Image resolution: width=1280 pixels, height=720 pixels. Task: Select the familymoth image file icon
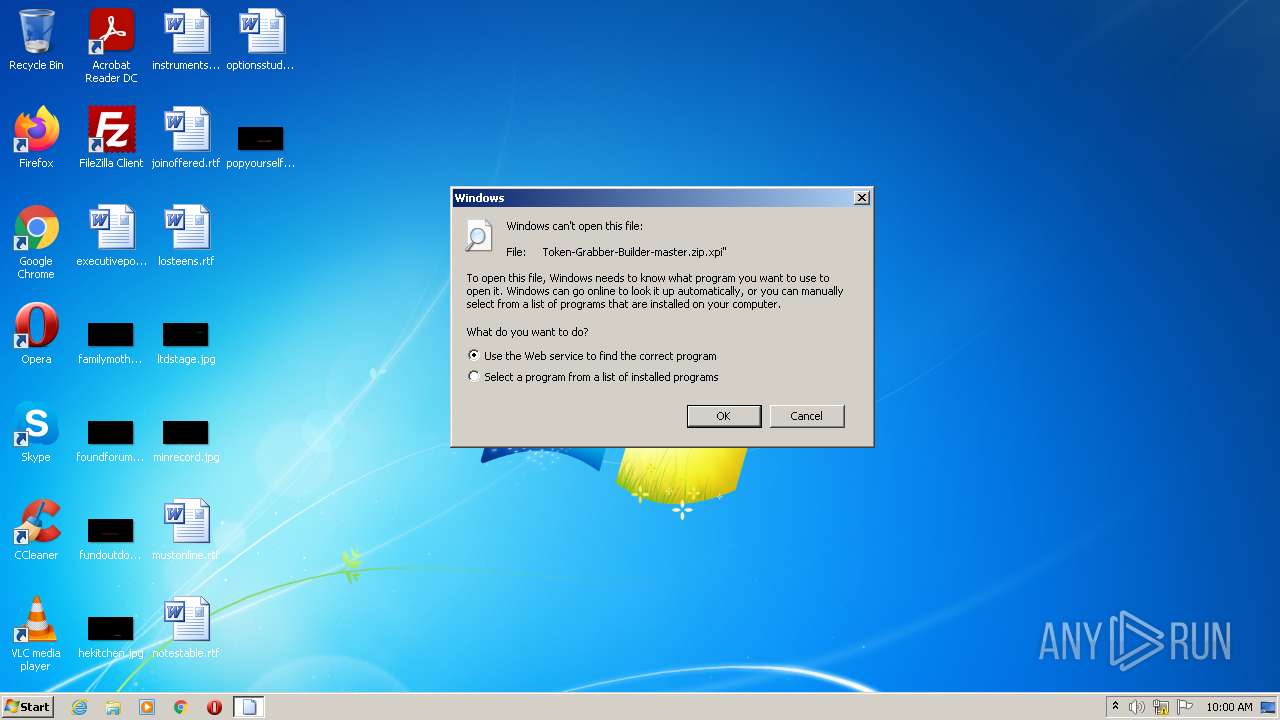[x=111, y=342]
